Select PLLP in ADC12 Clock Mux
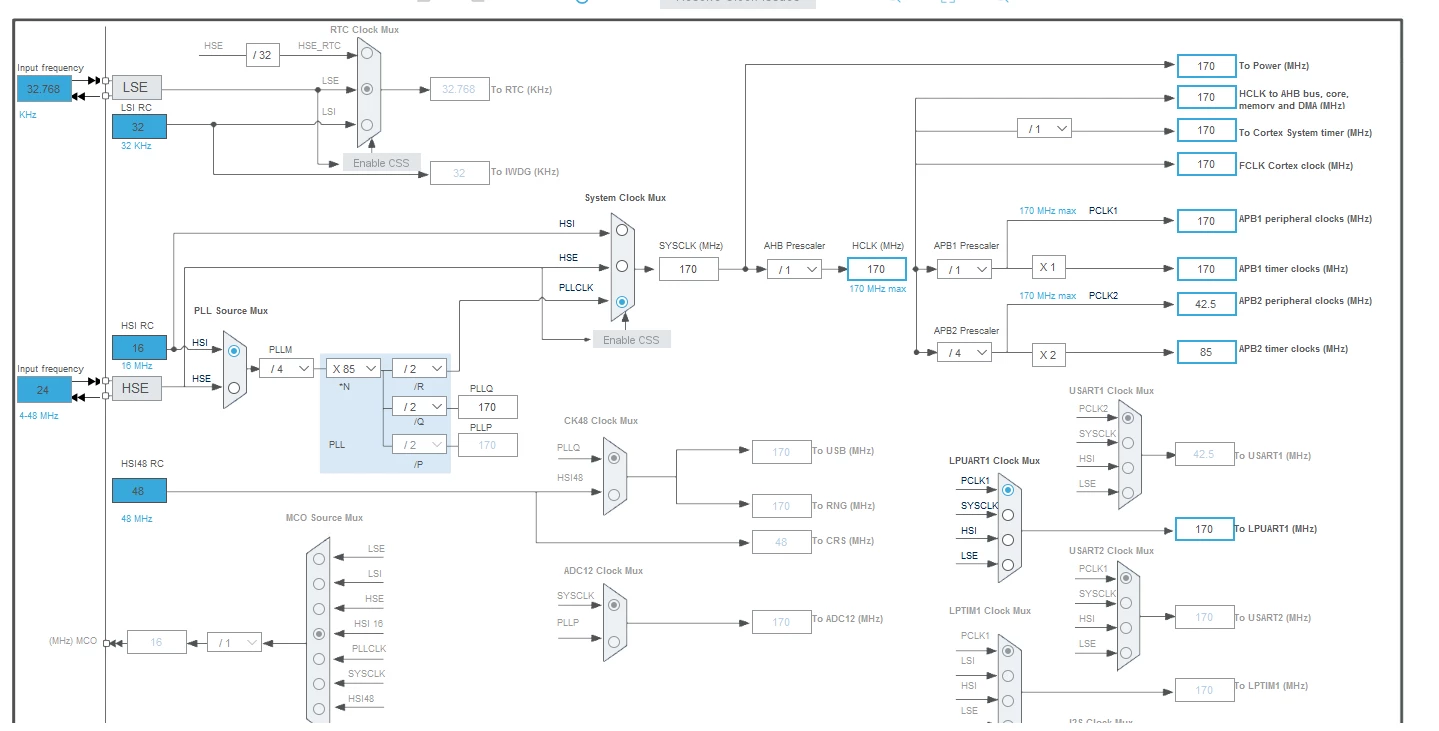The width and height of the screenshot is (1439, 731). click(614, 641)
